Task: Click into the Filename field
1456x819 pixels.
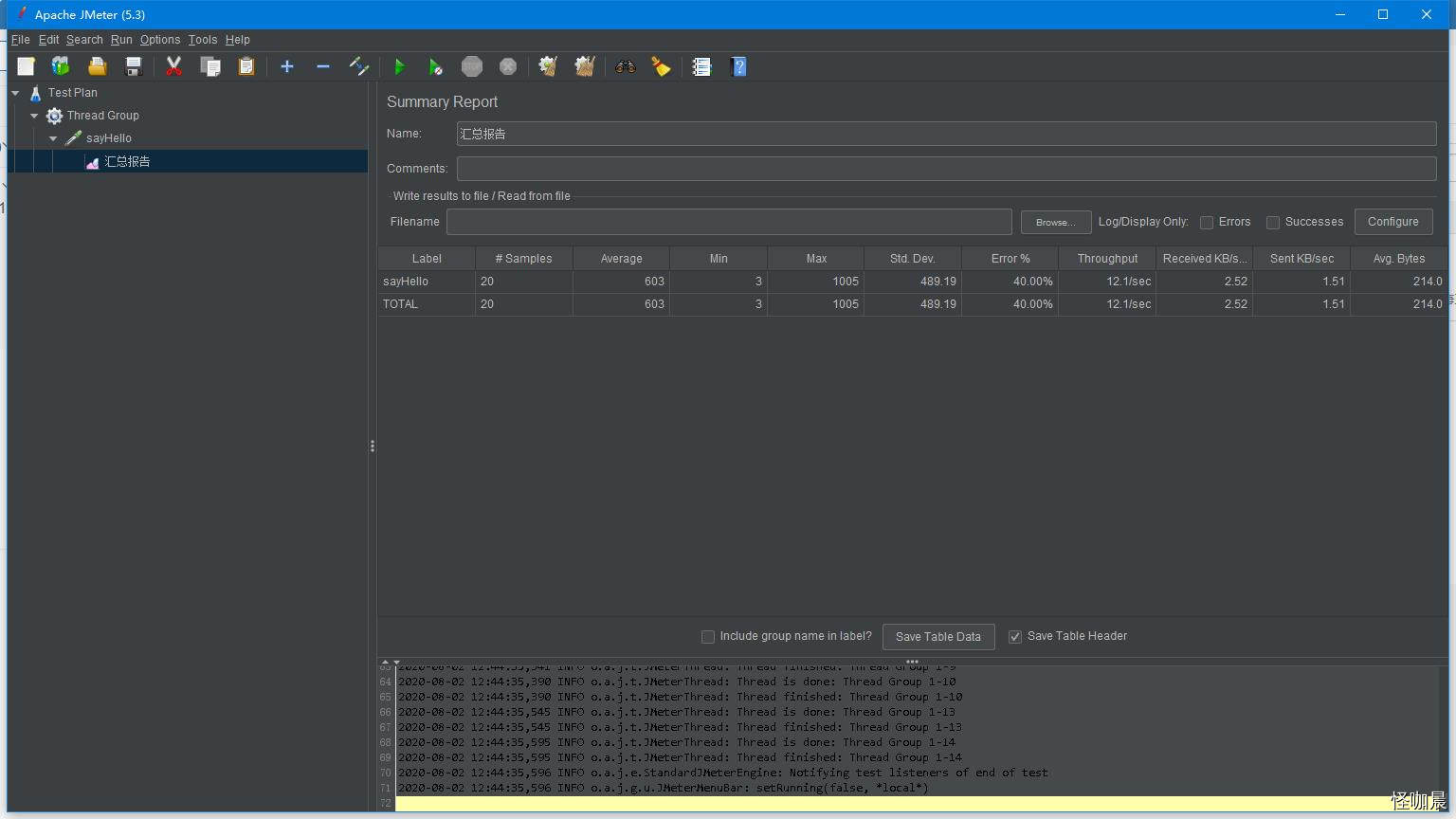Action: click(729, 222)
